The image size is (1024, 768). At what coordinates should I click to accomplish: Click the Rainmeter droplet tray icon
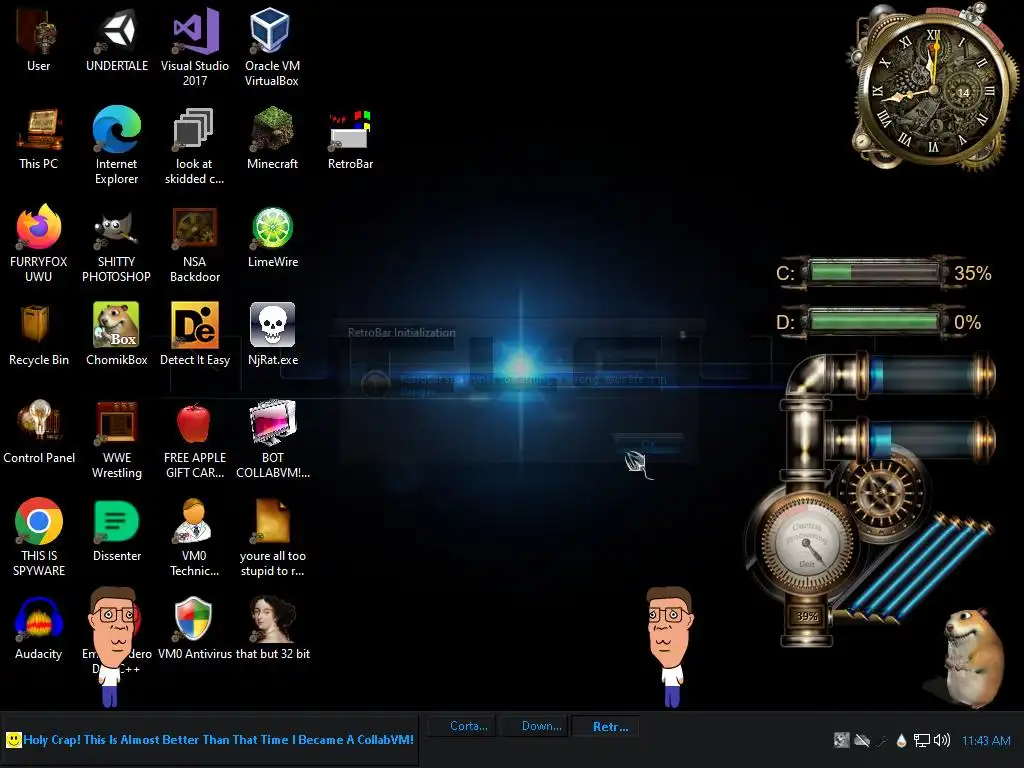pos(902,740)
